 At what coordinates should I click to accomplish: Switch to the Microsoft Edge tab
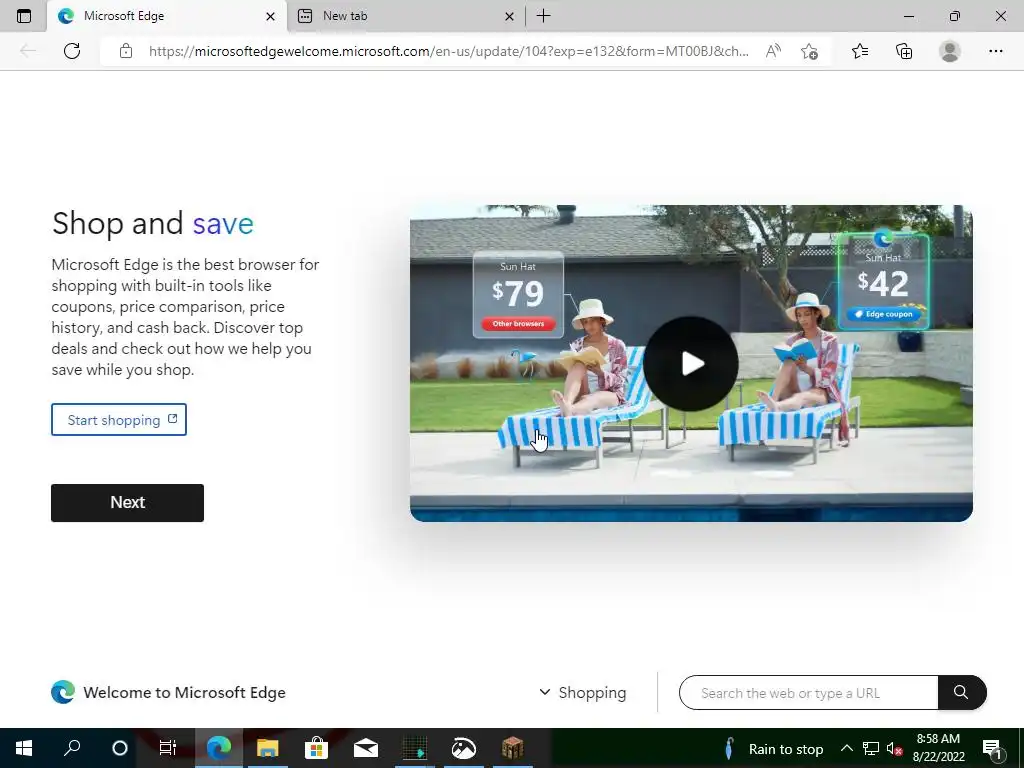click(x=167, y=16)
